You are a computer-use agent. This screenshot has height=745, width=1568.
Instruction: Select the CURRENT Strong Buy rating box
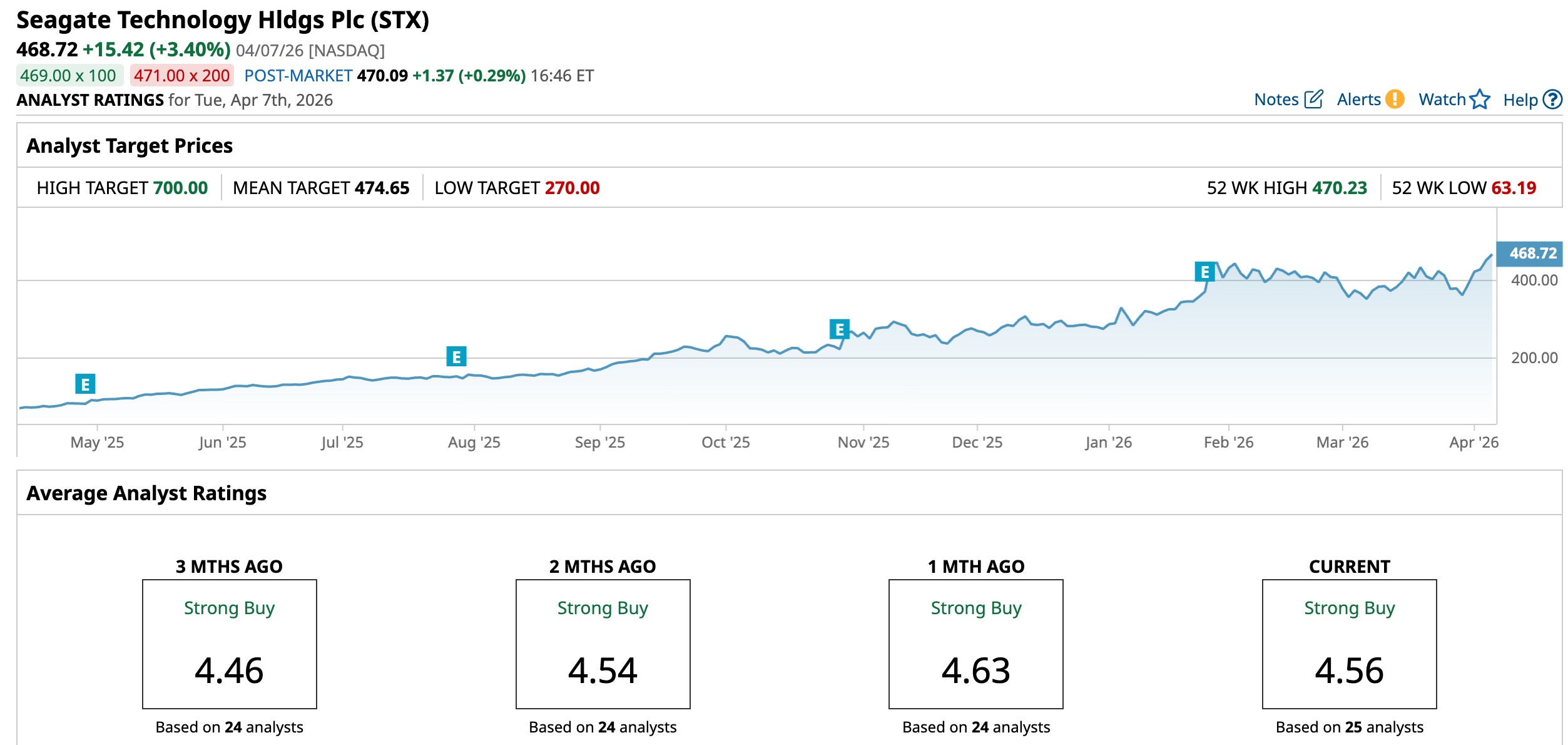(1349, 644)
